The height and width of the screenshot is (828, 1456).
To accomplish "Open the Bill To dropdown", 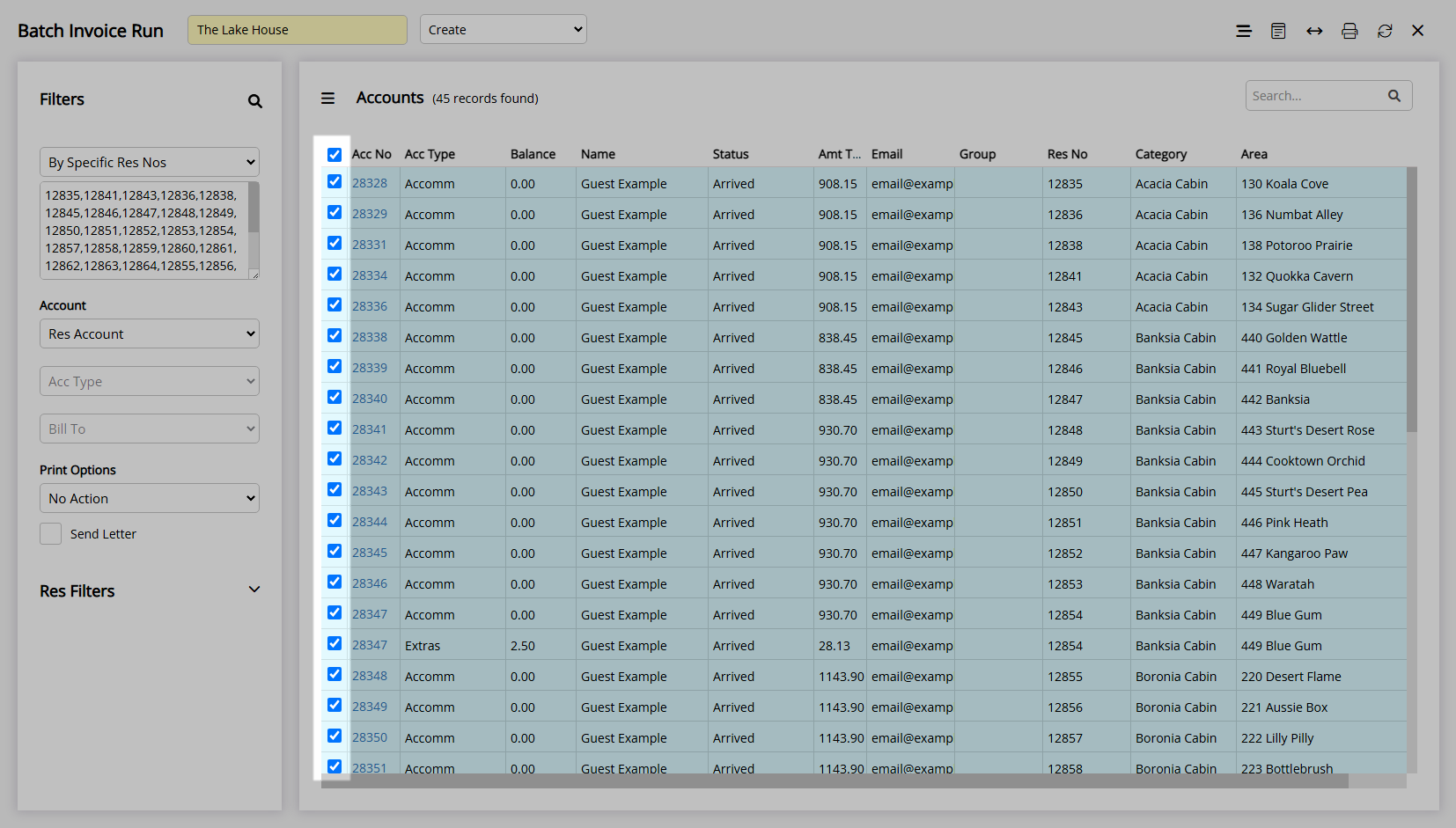I will coord(150,429).
